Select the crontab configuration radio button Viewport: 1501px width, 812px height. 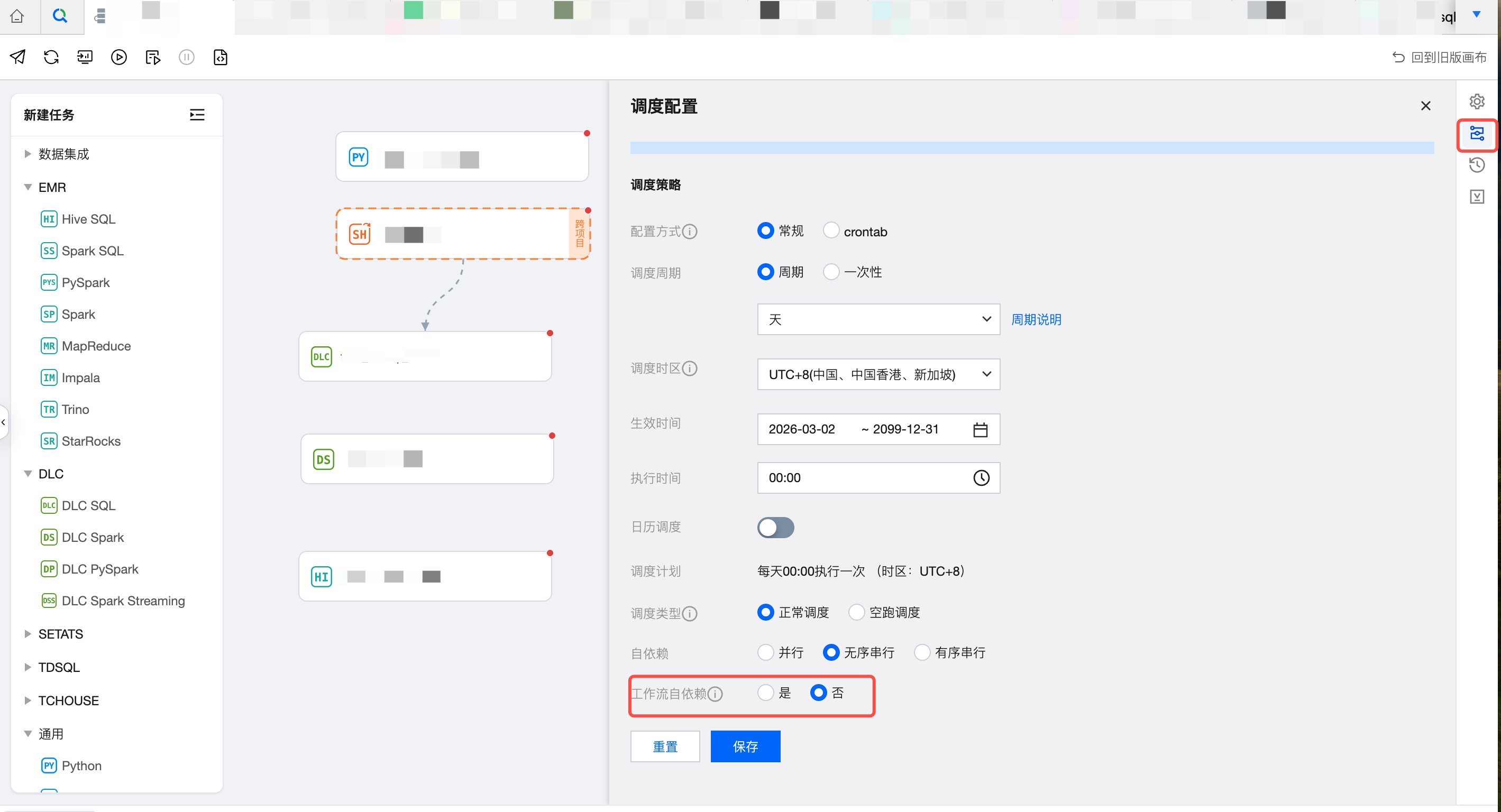click(831, 230)
